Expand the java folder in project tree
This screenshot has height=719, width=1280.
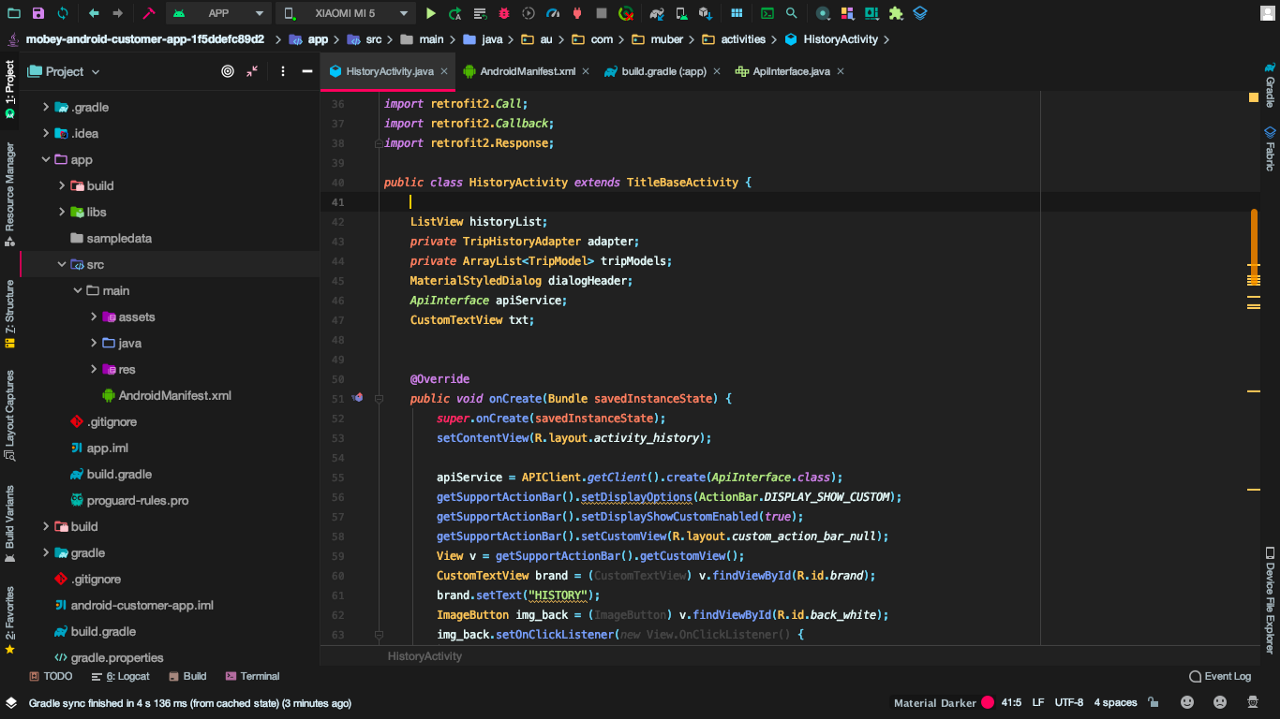(94, 343)
